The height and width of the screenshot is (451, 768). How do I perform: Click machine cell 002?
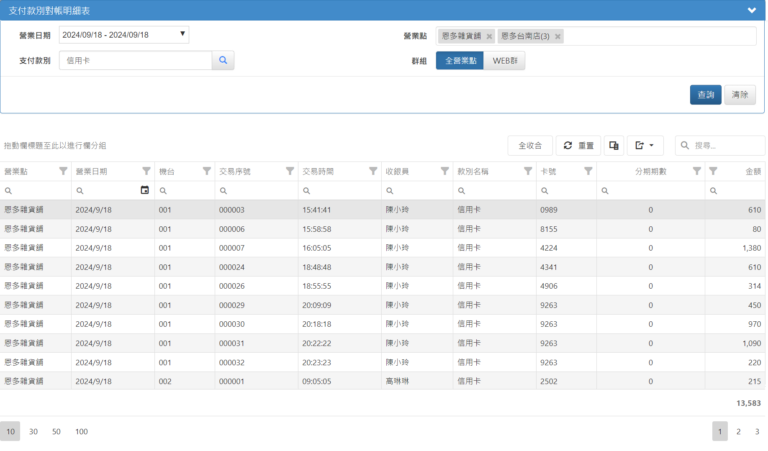(165, 381)
